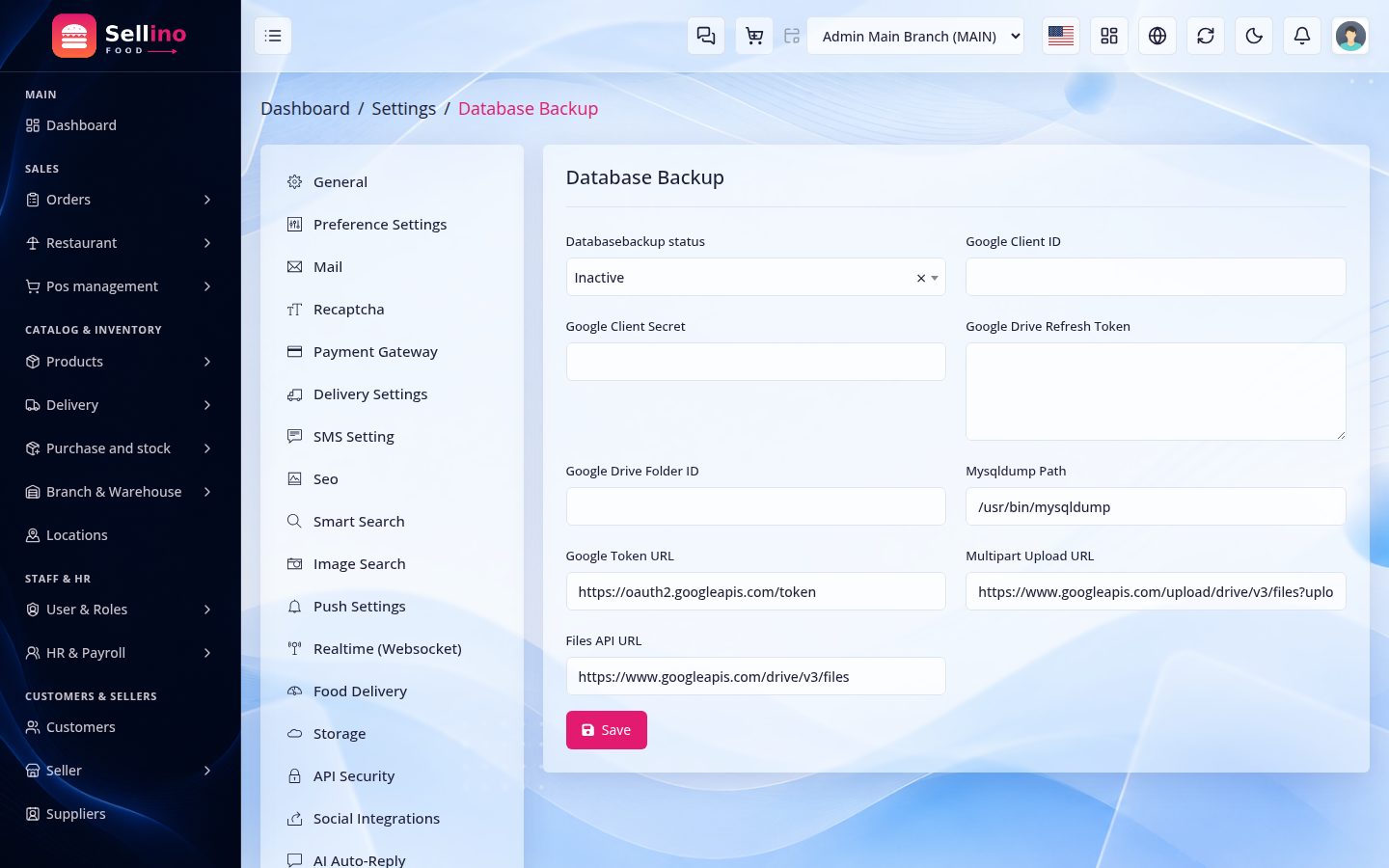This screenshot has width=1389, height=868.
Task: Clear the Inactive status selection
Action: pyautogui.click(x=921, y=278)
